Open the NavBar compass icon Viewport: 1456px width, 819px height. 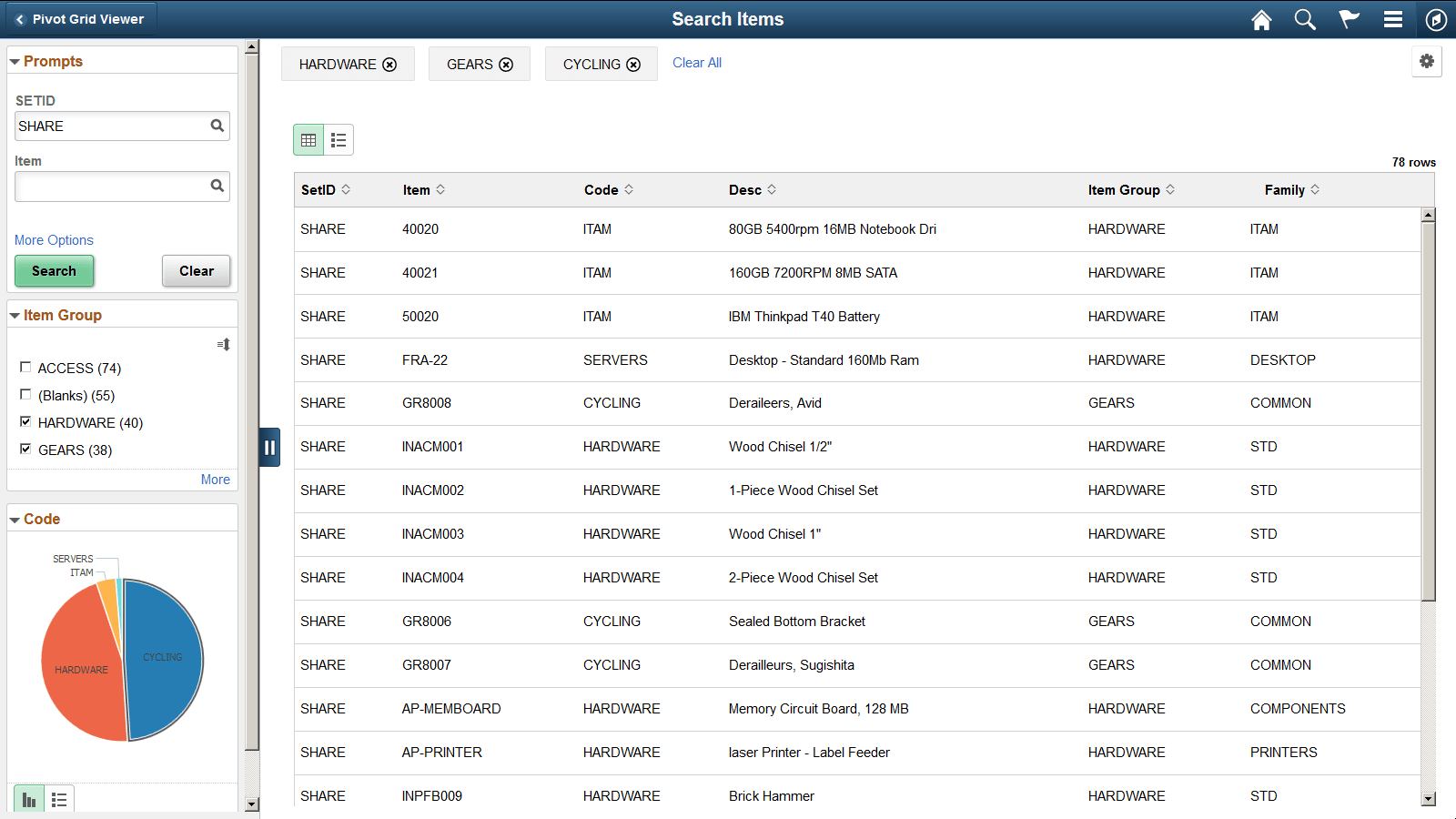tap(1437, 19)
